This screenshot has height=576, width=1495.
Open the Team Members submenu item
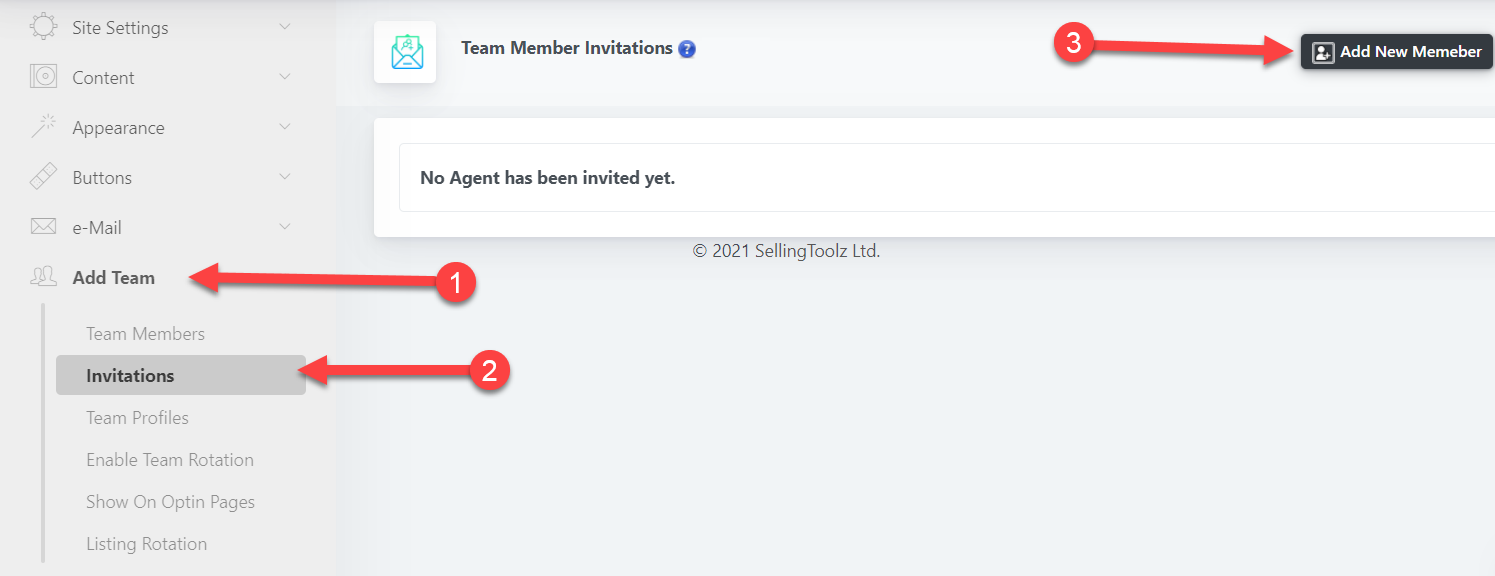point(145,334)
